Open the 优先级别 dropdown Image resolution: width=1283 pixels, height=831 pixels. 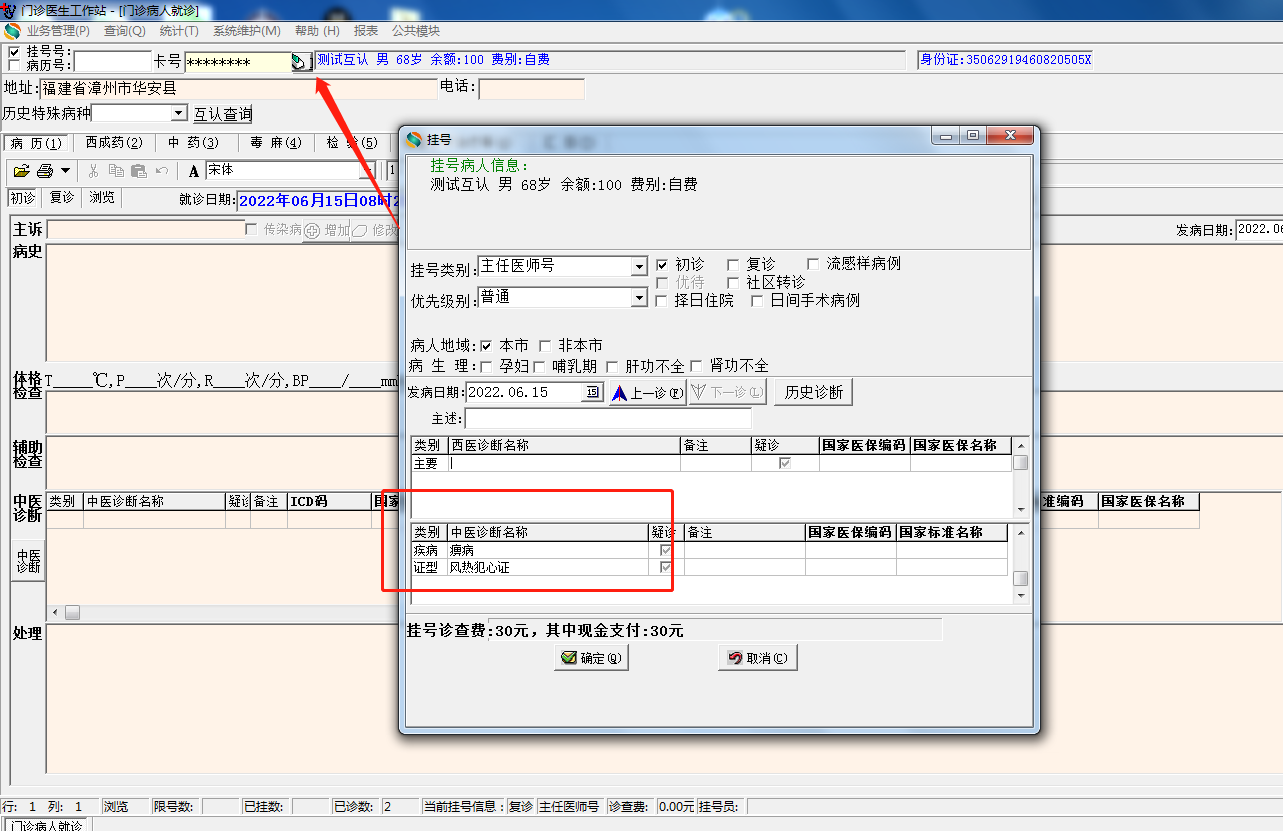[x=639, y=298]
